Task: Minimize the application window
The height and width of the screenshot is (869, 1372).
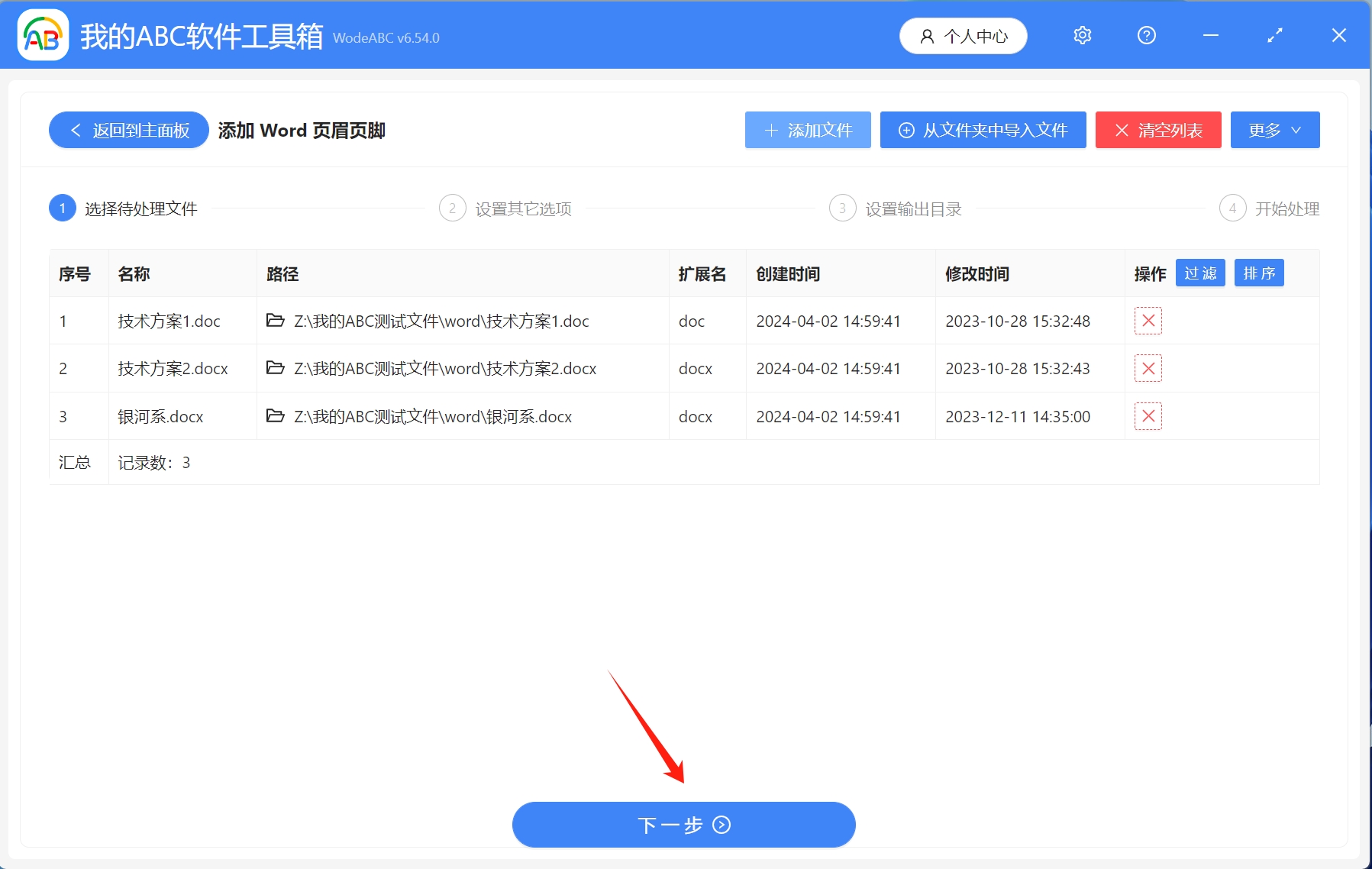Action: point(1210,35)
